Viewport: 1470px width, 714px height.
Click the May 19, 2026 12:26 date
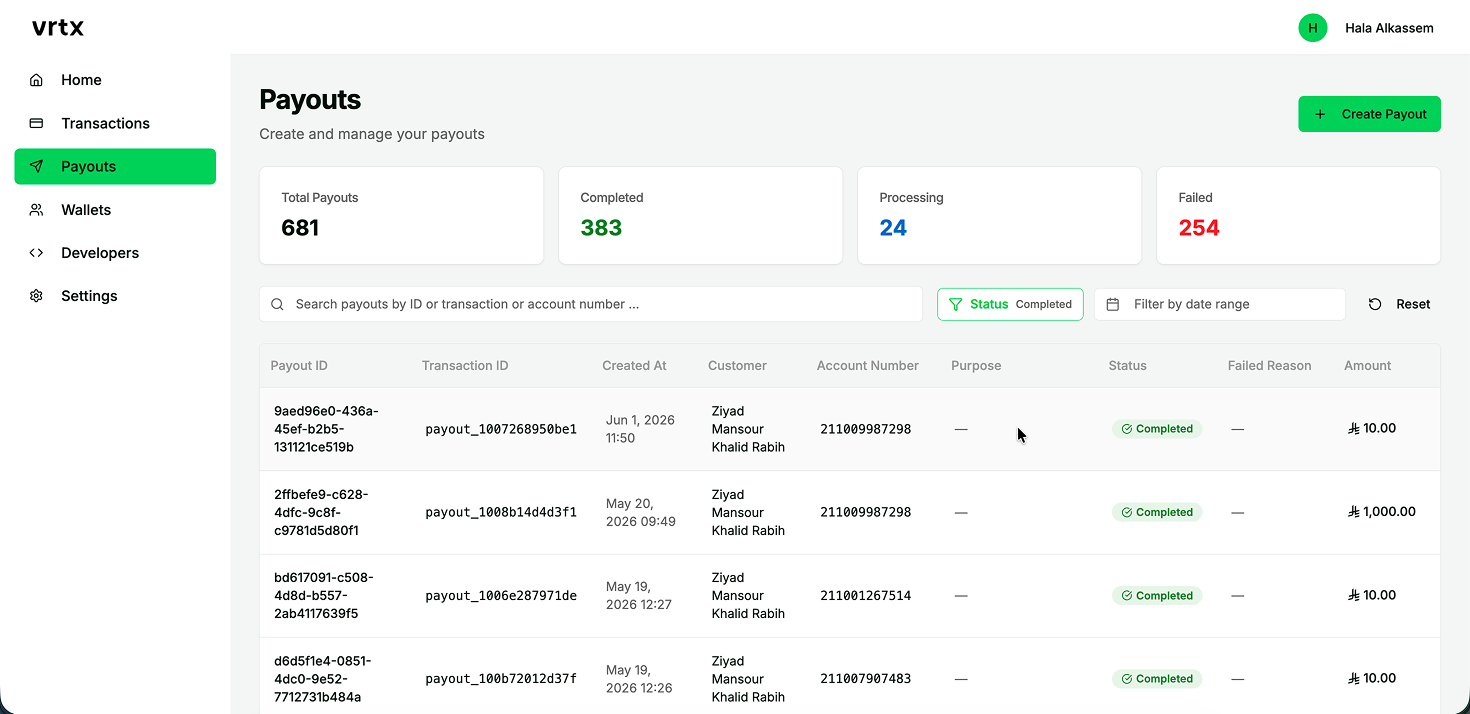tap(639, 679)
